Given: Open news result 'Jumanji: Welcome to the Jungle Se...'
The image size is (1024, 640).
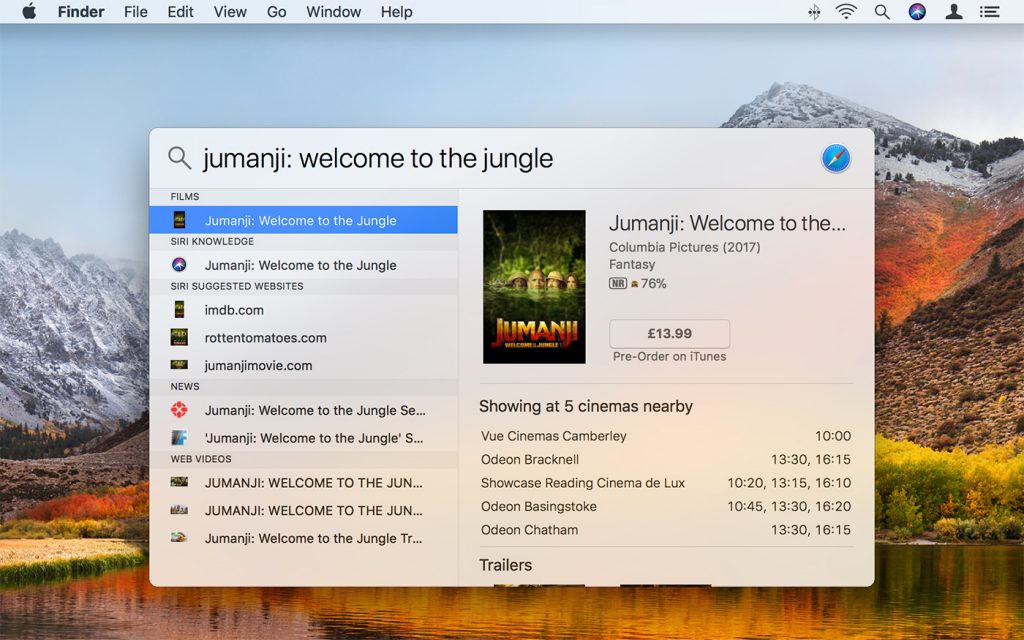Looking at the screenshot, I should point(304,409).
